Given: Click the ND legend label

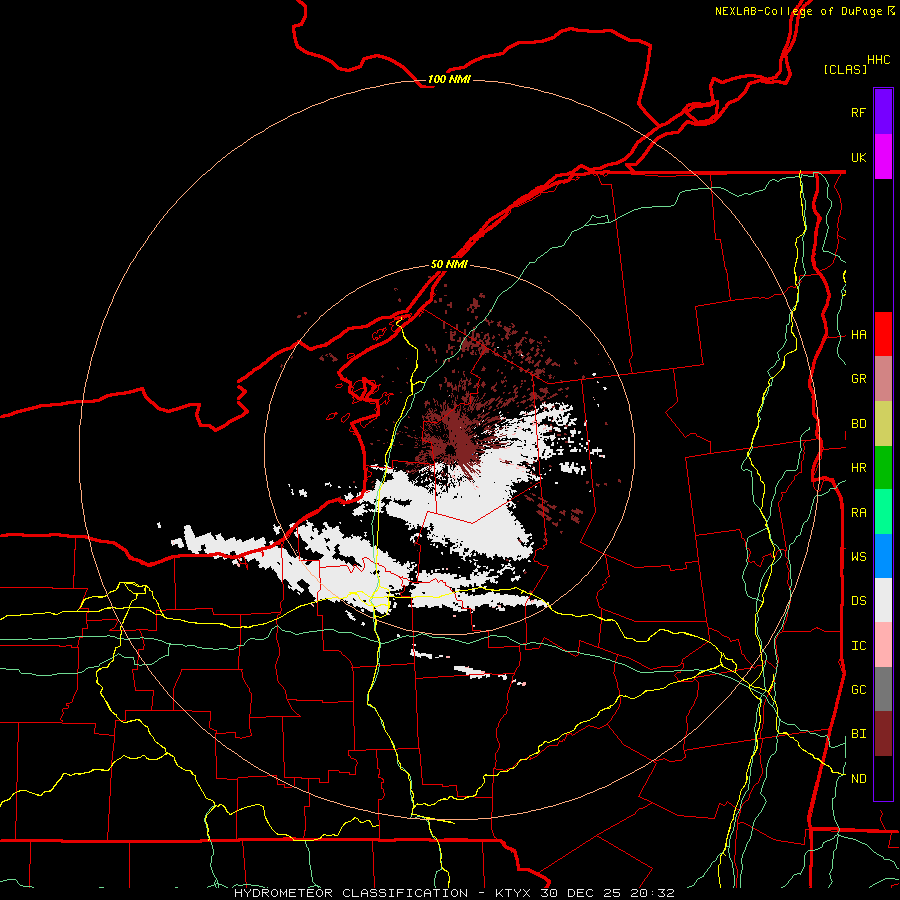Looking at the screenshot, I should tap(858, 778).
